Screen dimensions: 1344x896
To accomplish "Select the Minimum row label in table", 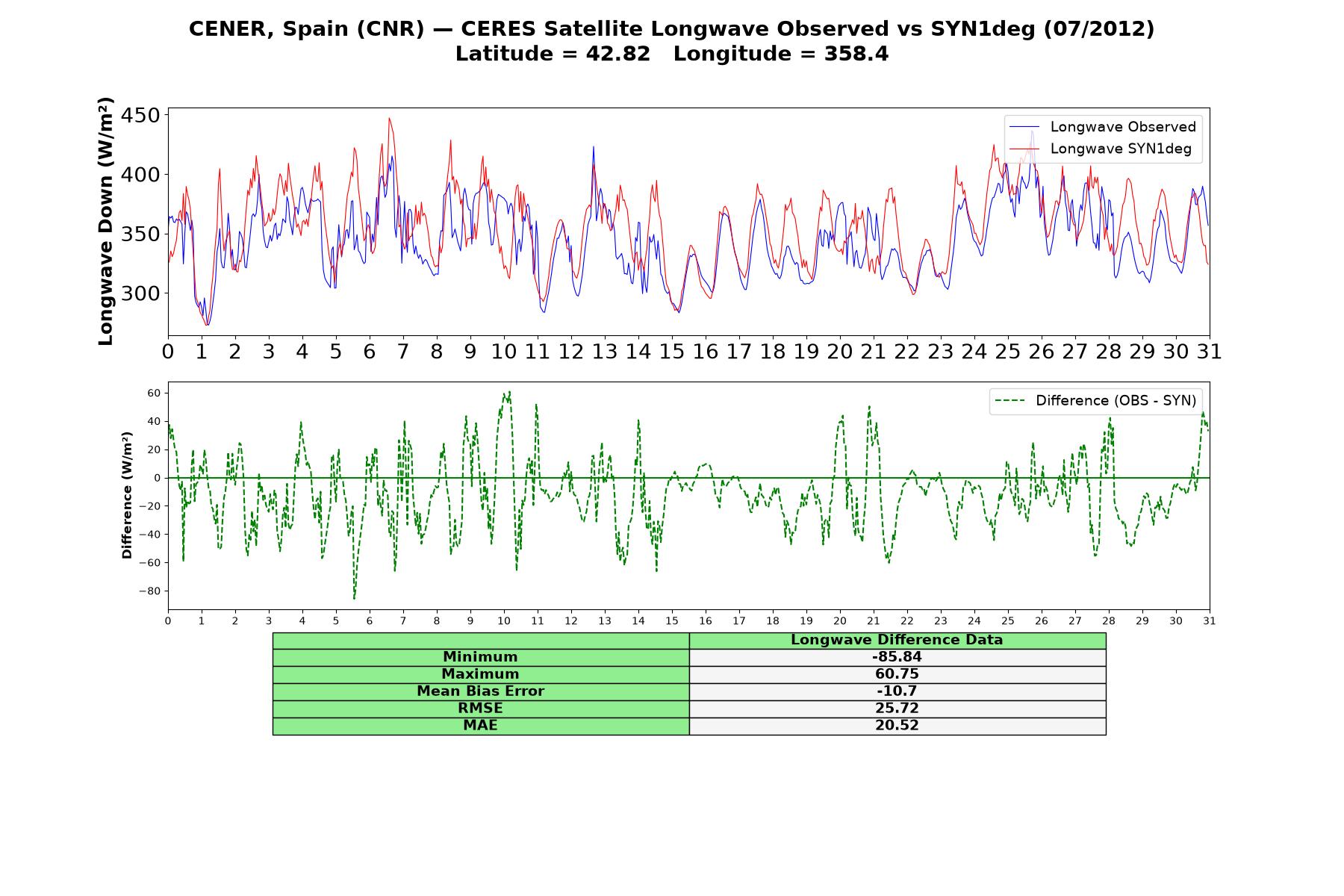I will point(480,657).
